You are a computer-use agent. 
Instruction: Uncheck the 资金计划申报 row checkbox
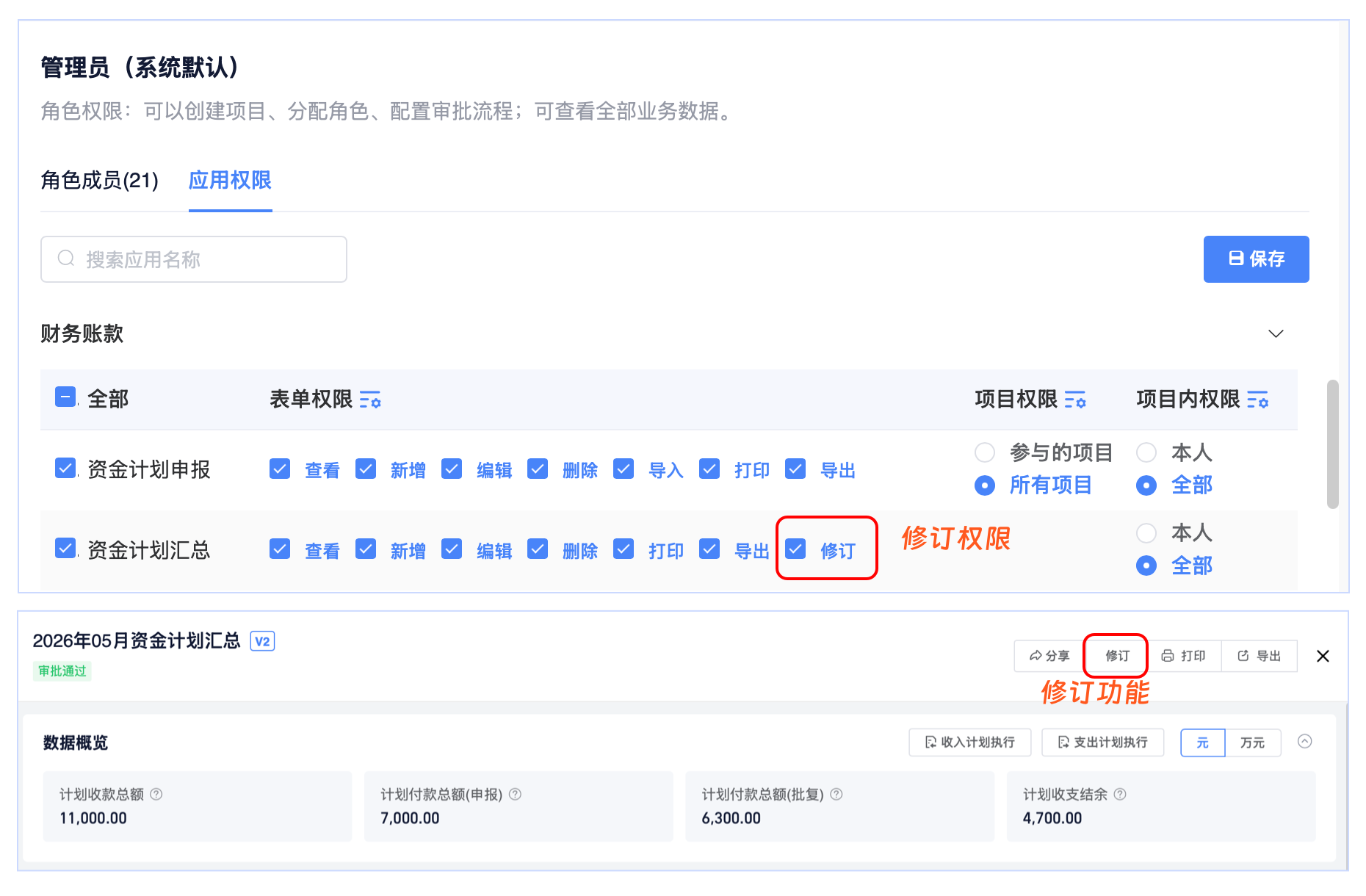(x=65, y=468)
